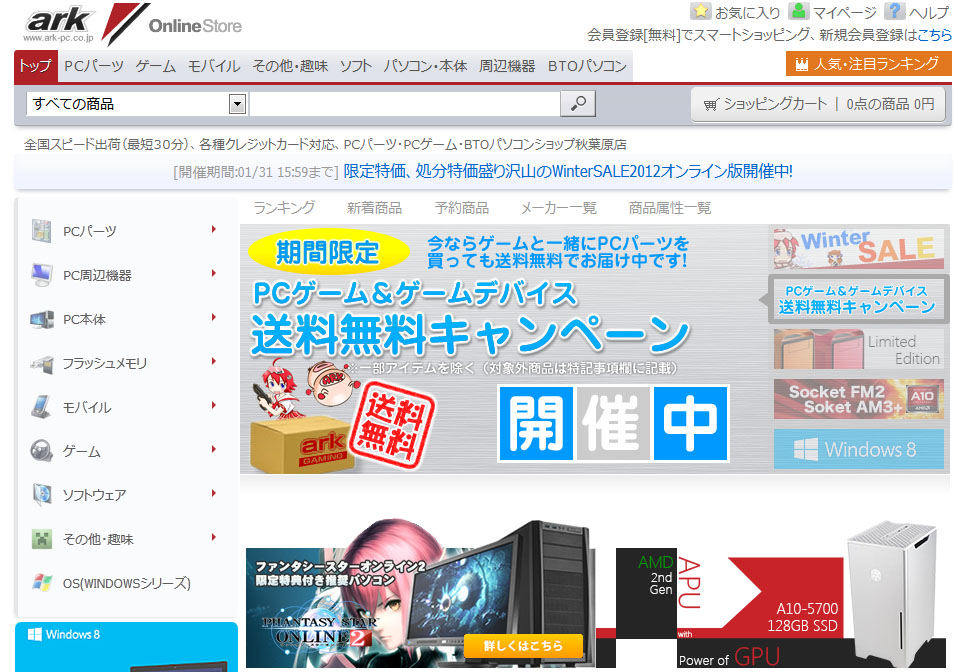Click the main 送料無料キャンペーン banner
This screenshot has width=966, height=672.
(x=503, y=349)
